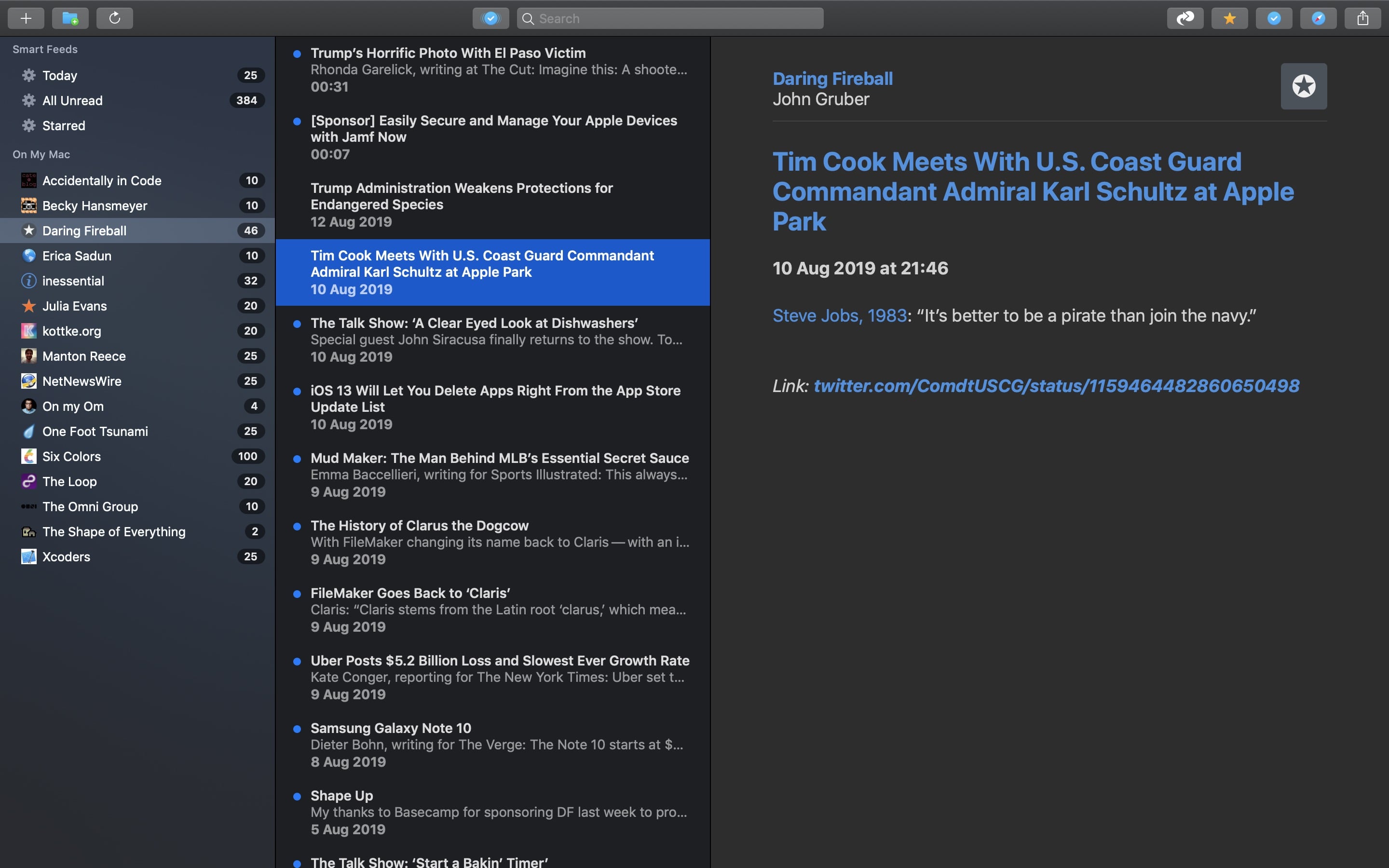Select the highlighted Tim Cook Coast Guard article row
The image size is (1389, 868).
[492, 272]
